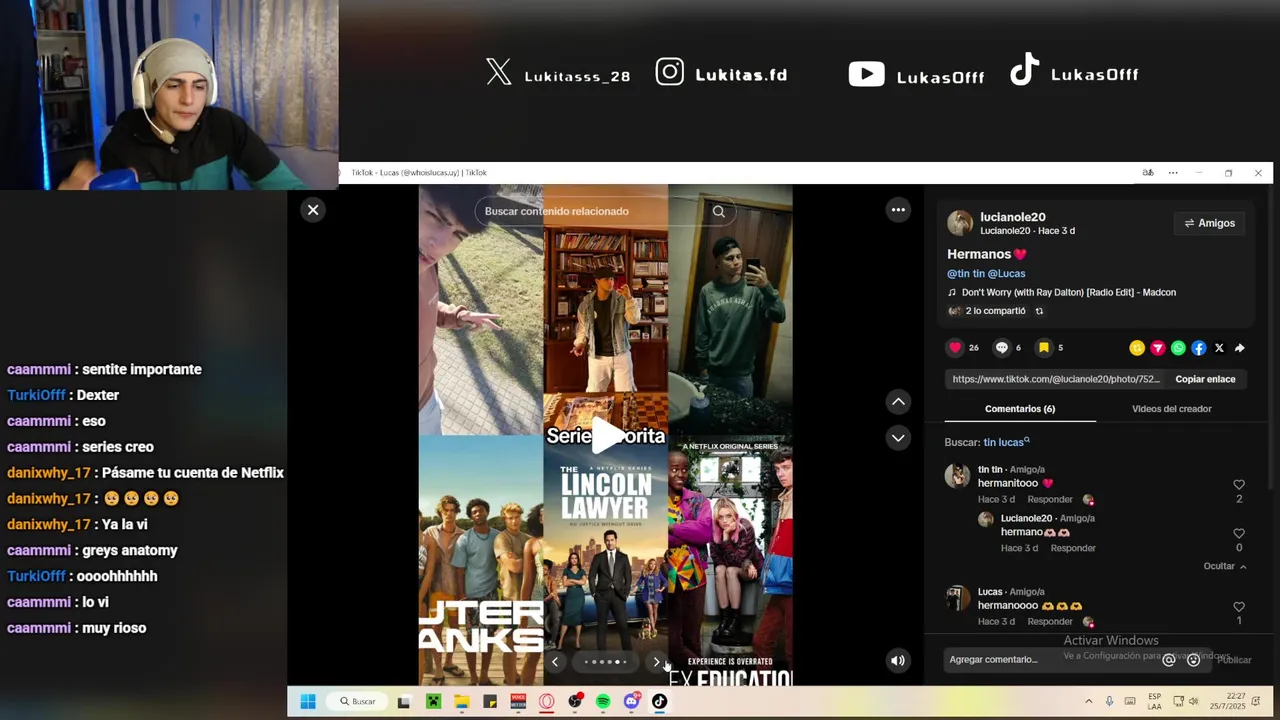Screen dimensions: 1280x720
Task: Insert mention with @ icon in comment box
Action: (1168, 660)
